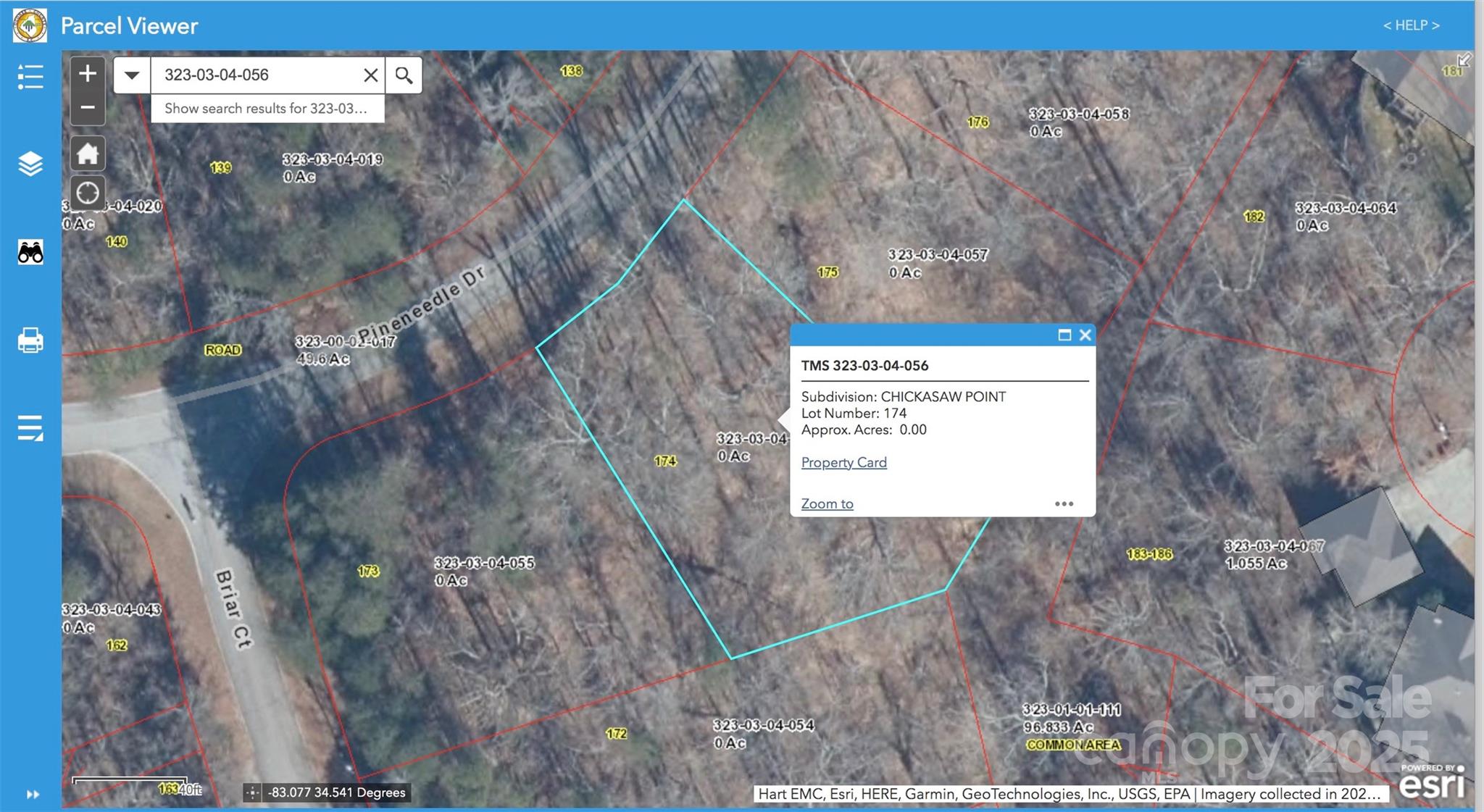Click parcel label 323-03-04-054
The height and width of the screenshot is (812, 1484).
(x=764, y=725)
